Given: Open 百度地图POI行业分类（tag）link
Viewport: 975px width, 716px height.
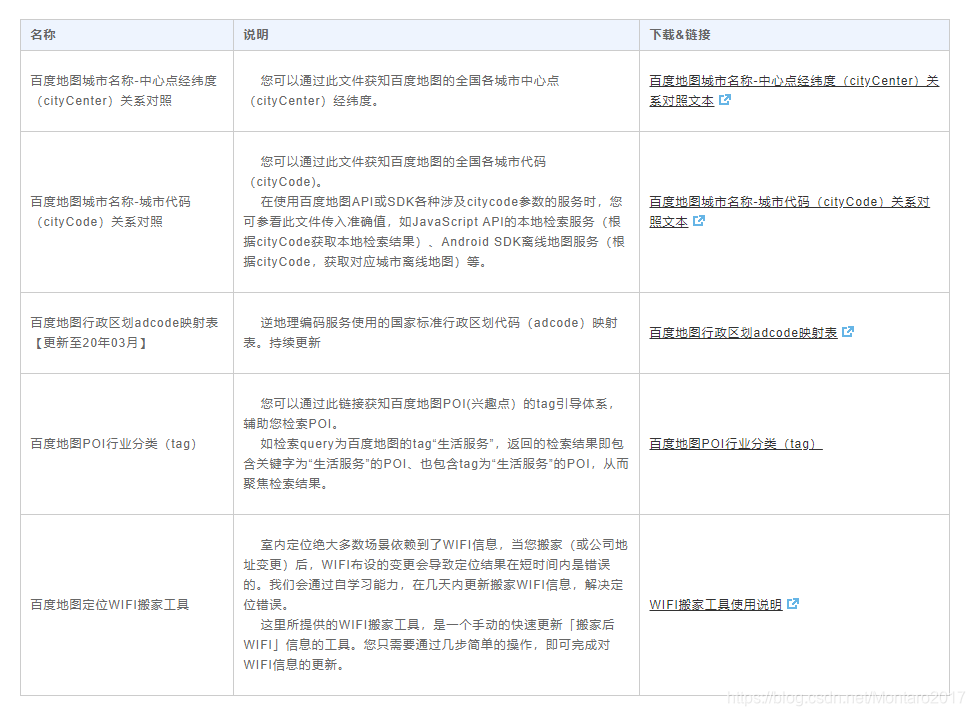Looking at the screenshot, I should [x=736, y=444].
